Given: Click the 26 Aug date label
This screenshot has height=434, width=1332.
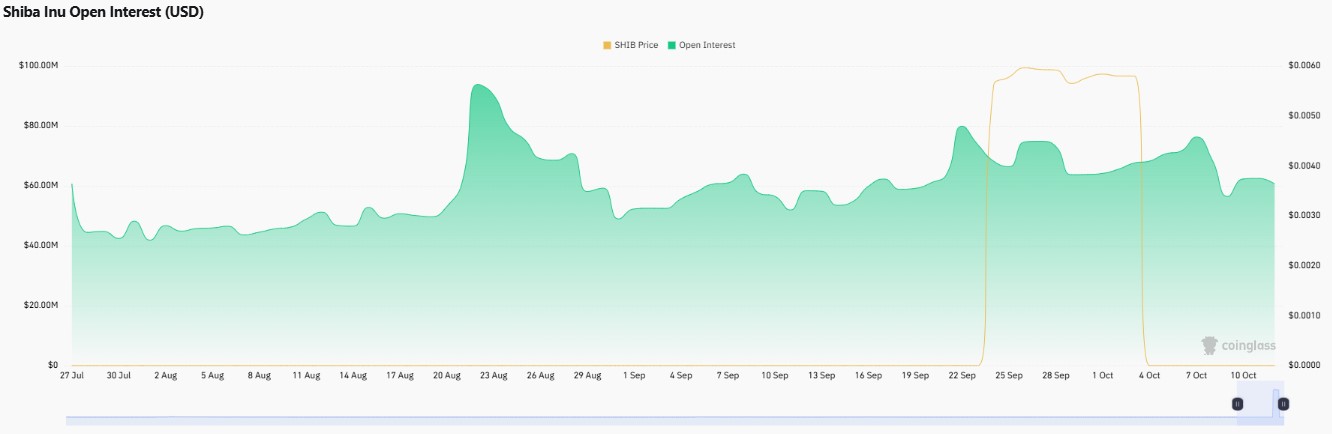Looking at the screenshot, I should click(x=540, y=375).
